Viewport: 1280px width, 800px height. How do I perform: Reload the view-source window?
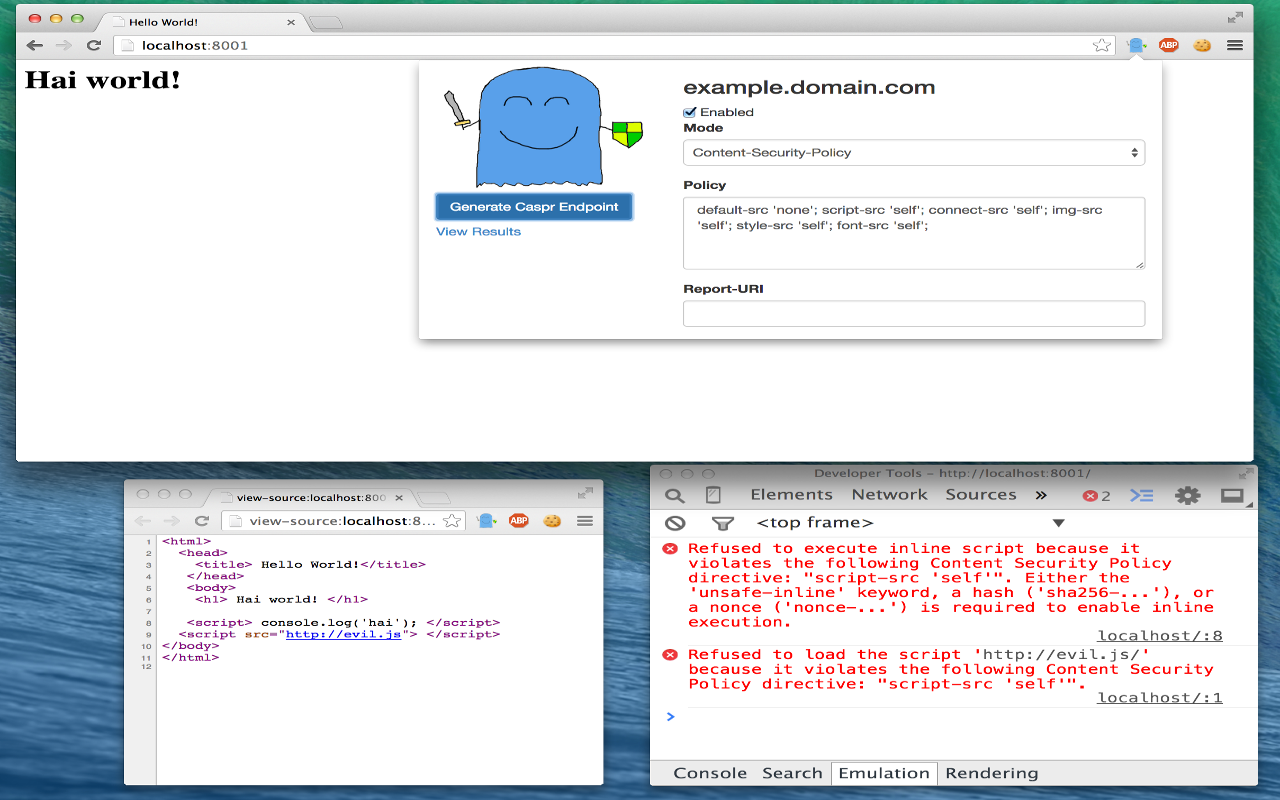click(x=202, y=521)
